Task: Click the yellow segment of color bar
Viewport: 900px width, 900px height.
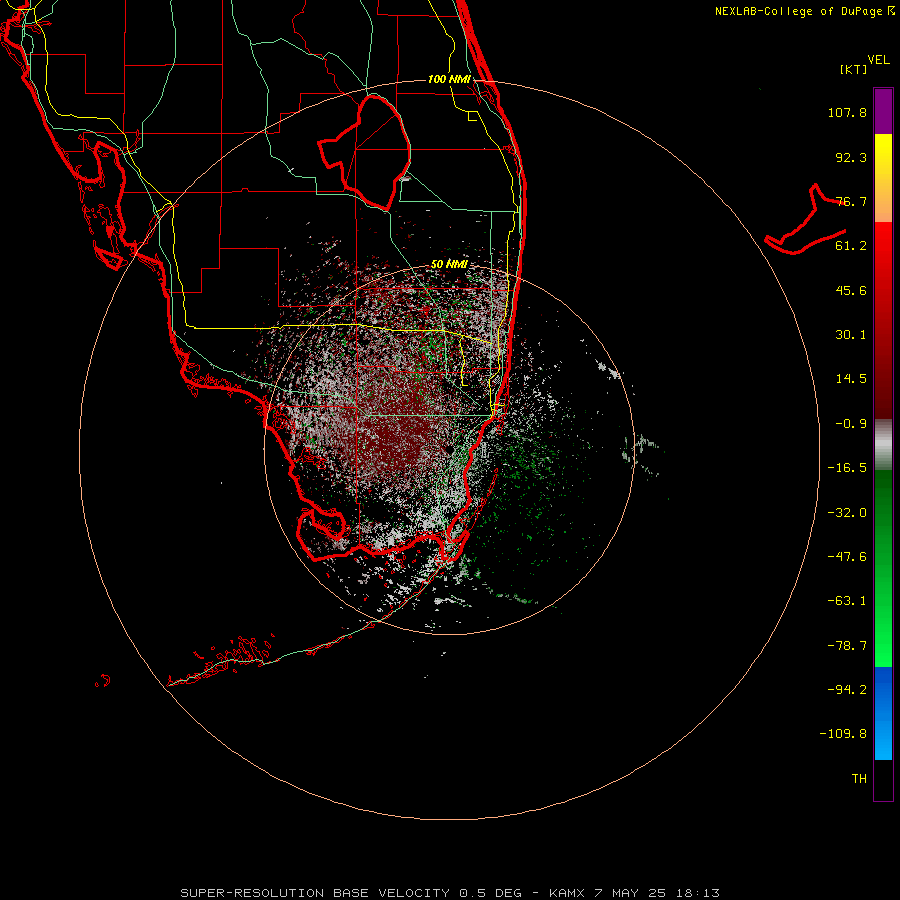Action: coord(883,178)
